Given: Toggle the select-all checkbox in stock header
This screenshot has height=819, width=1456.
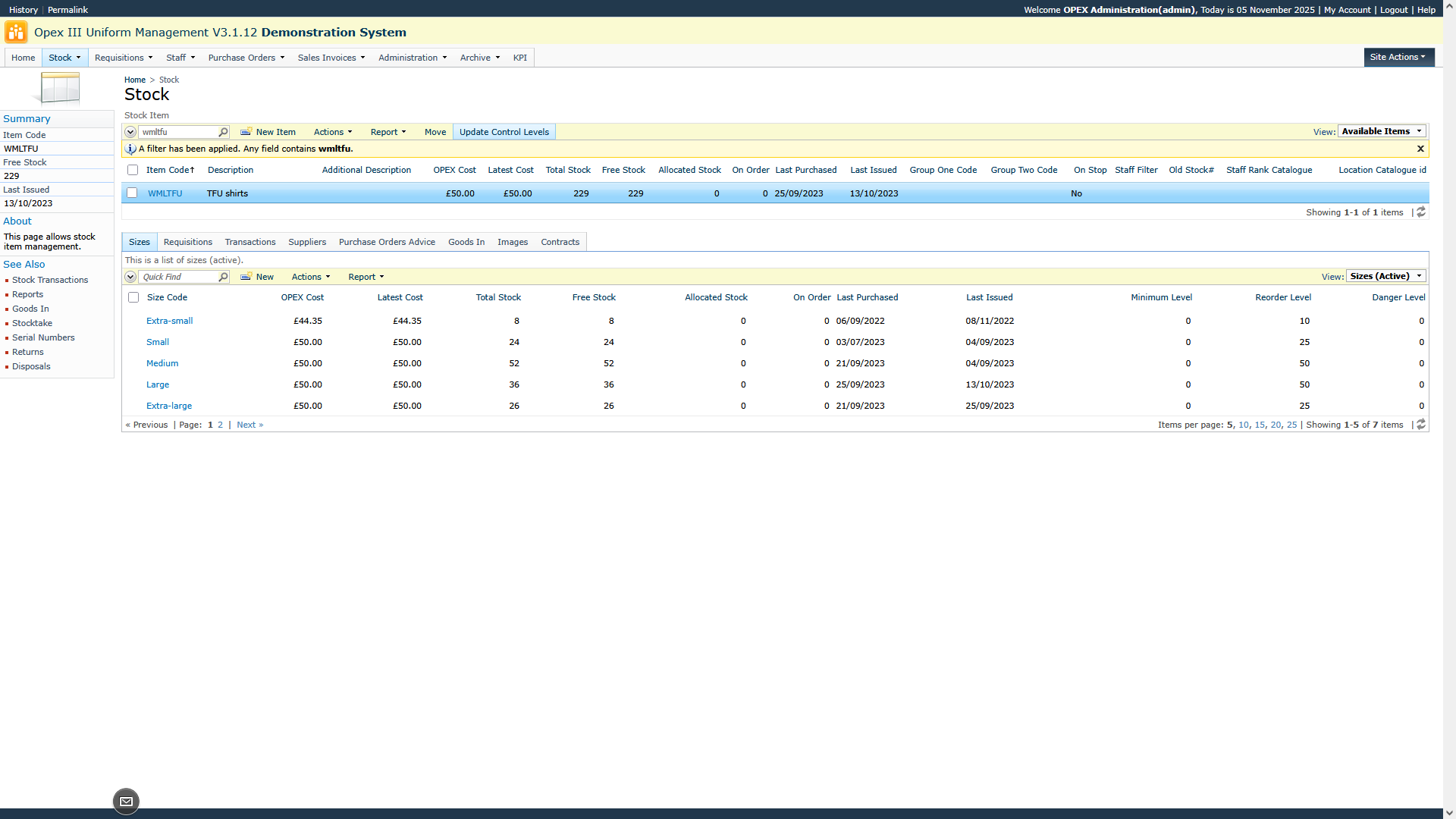Looking at the screenshot, I should (133, 170).
